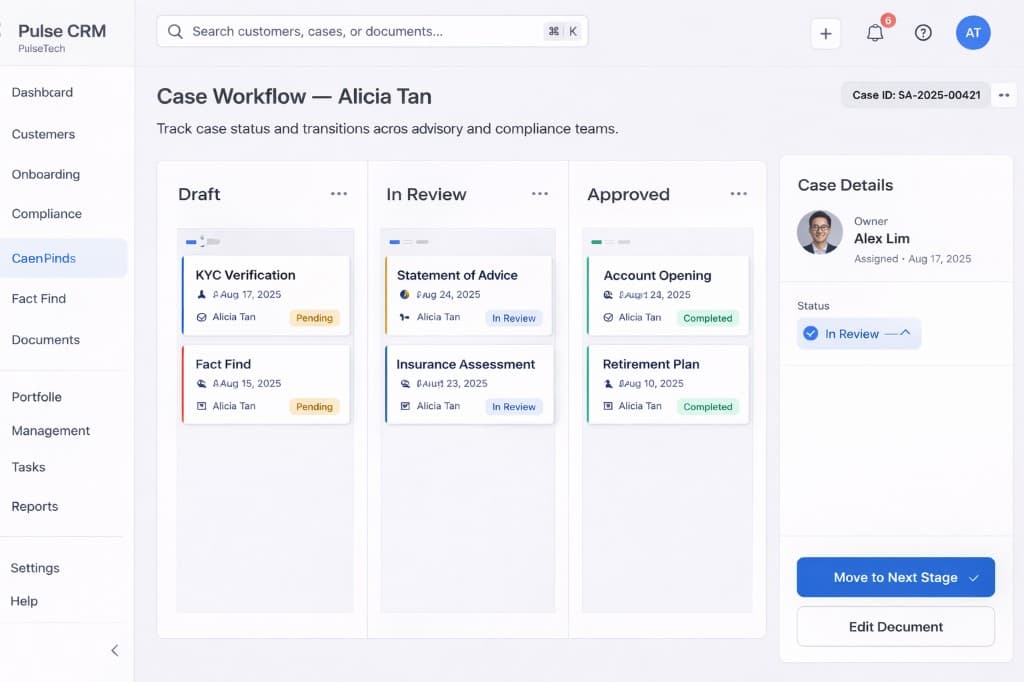
Task: Click the Move to Next Stage button
Action: [x=885, y=577]
